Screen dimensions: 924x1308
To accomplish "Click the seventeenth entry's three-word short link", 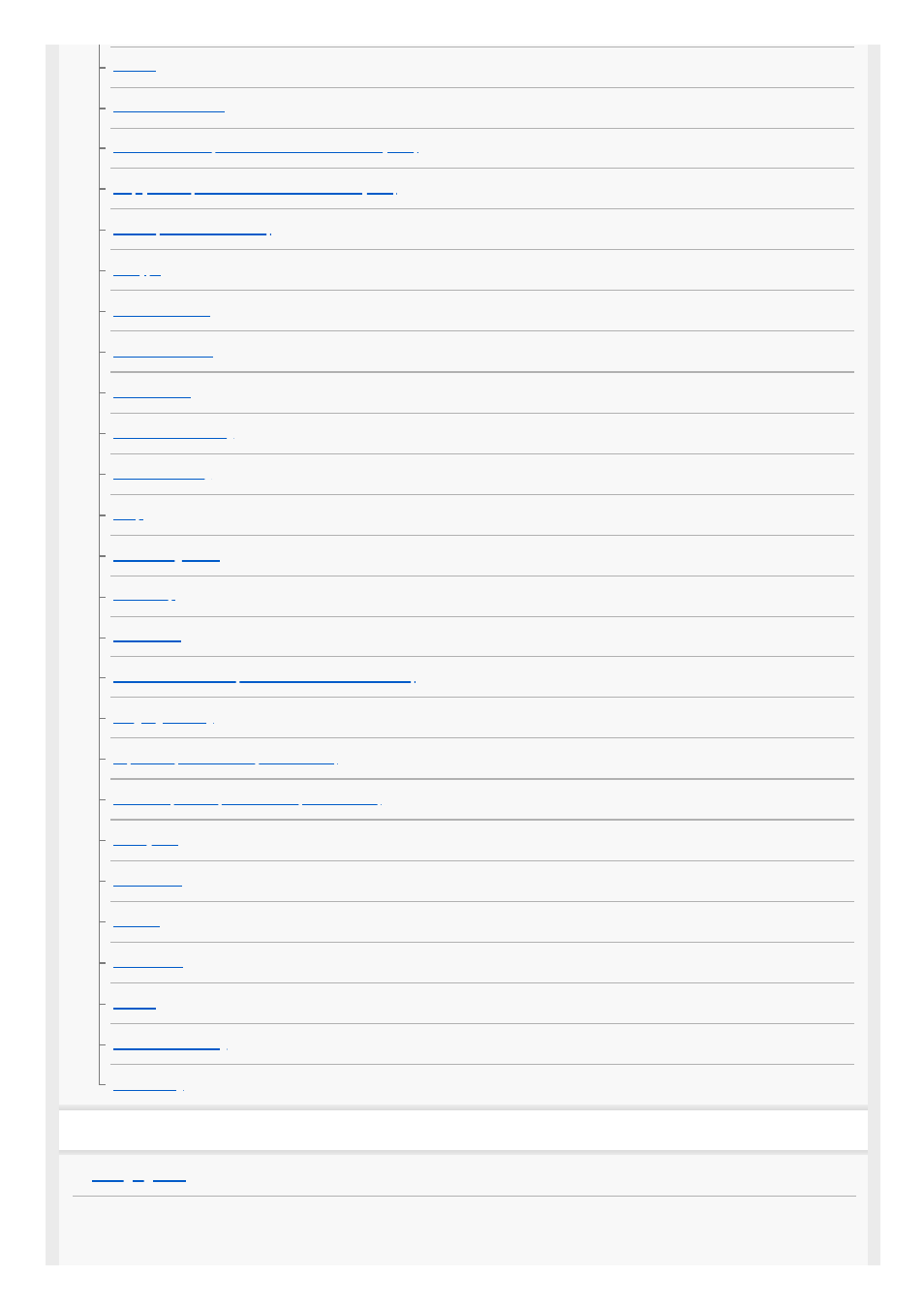I will 161,721.
